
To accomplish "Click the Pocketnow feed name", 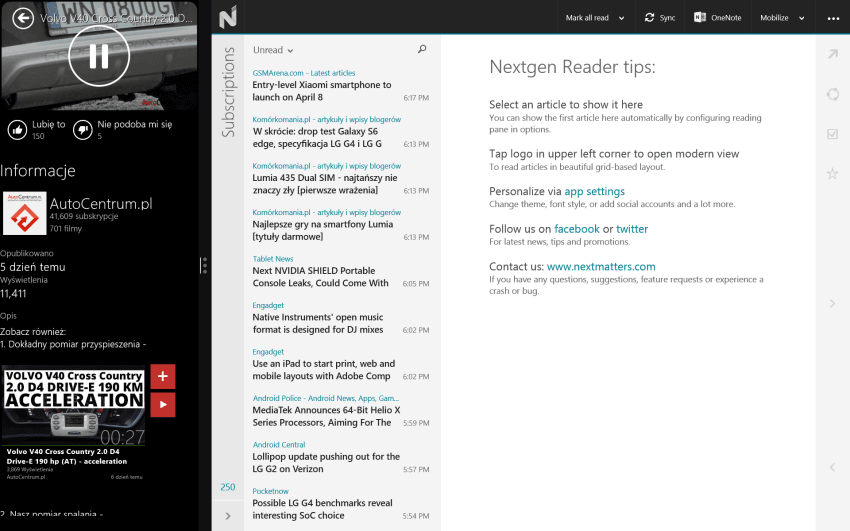I will click(271, 491).
